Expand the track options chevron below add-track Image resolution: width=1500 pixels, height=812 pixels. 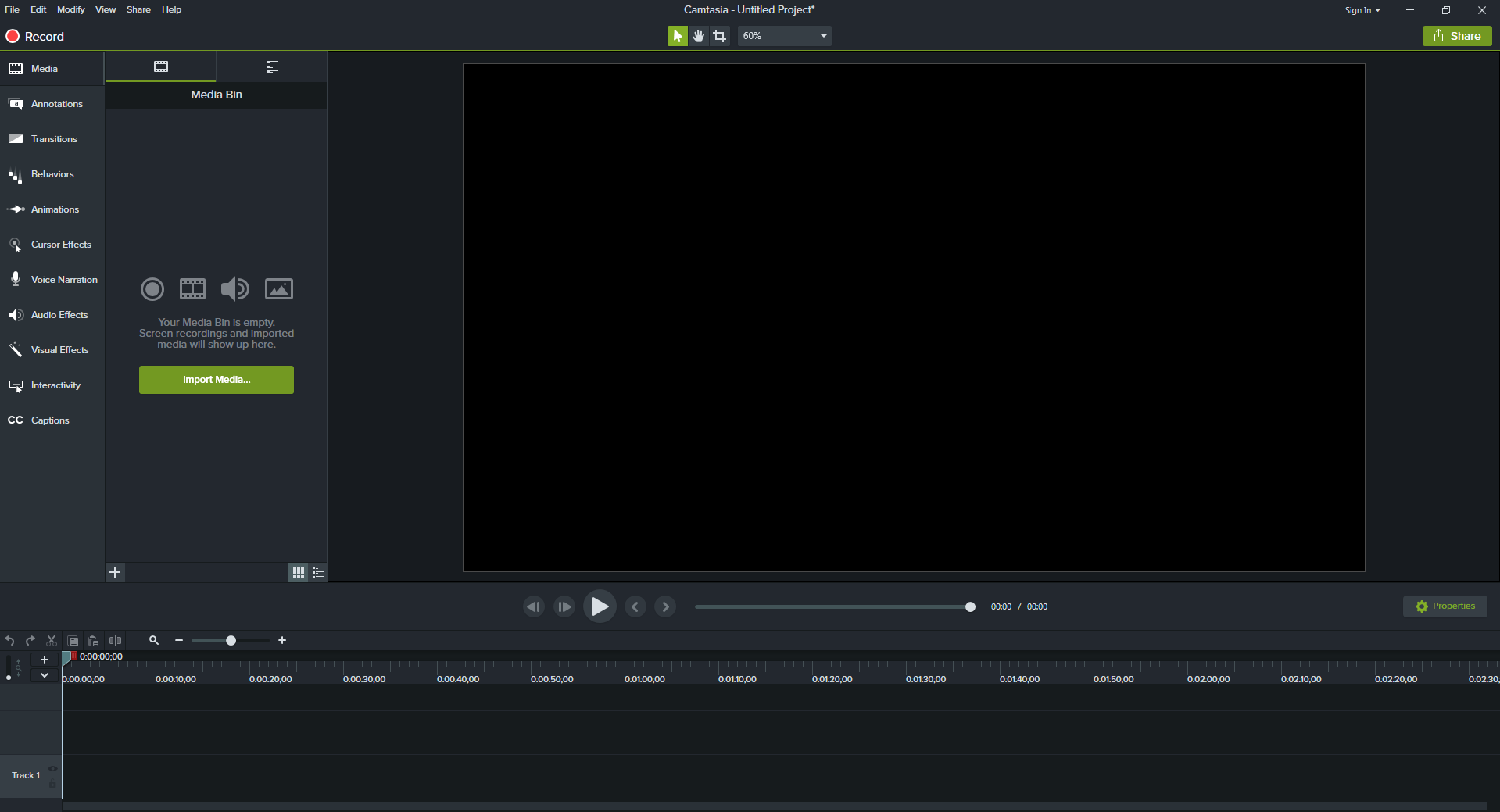pos(45,675)
